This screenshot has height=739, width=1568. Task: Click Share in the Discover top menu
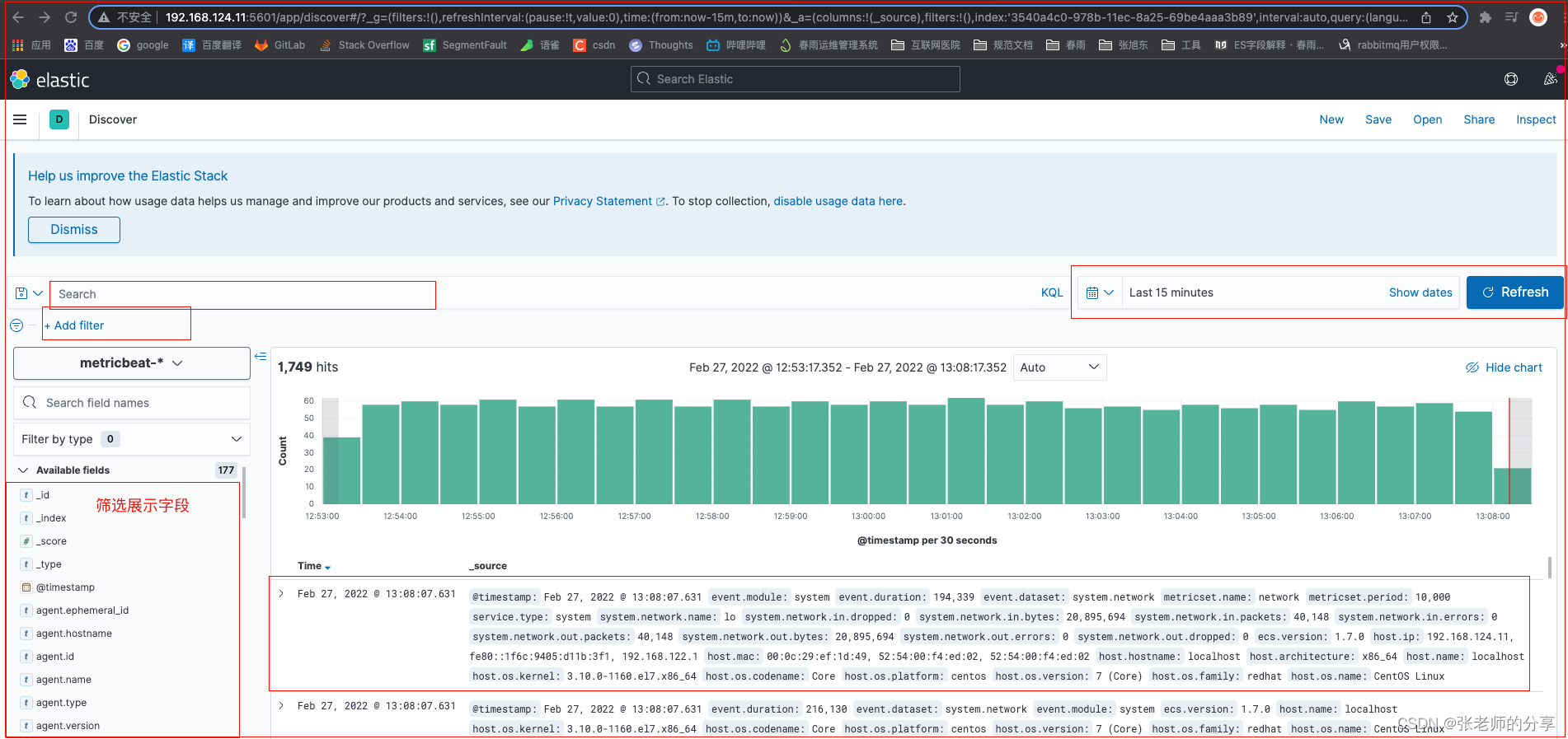tap(1479, 119)
